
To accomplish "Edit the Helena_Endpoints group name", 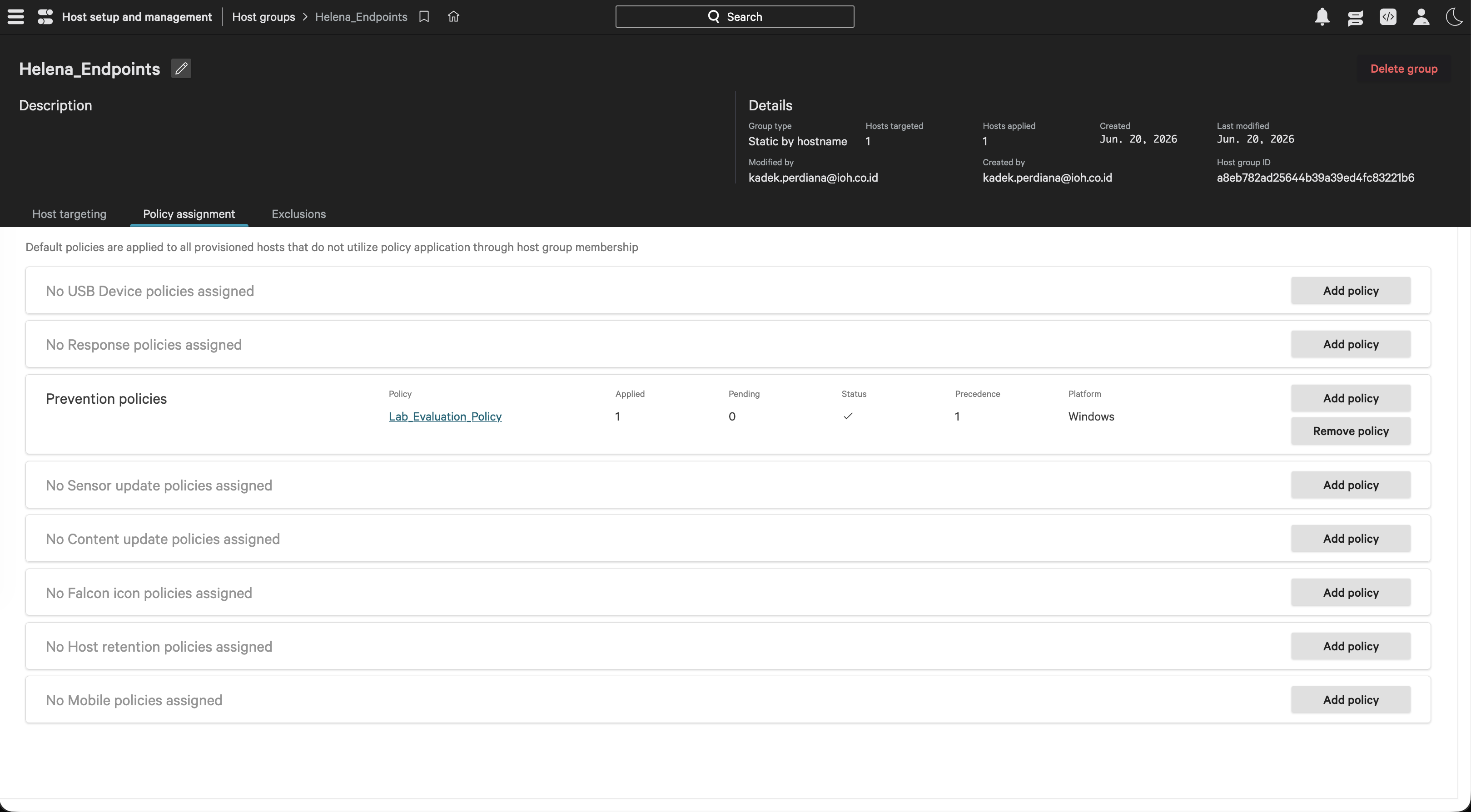I will (x=181, y=69).
